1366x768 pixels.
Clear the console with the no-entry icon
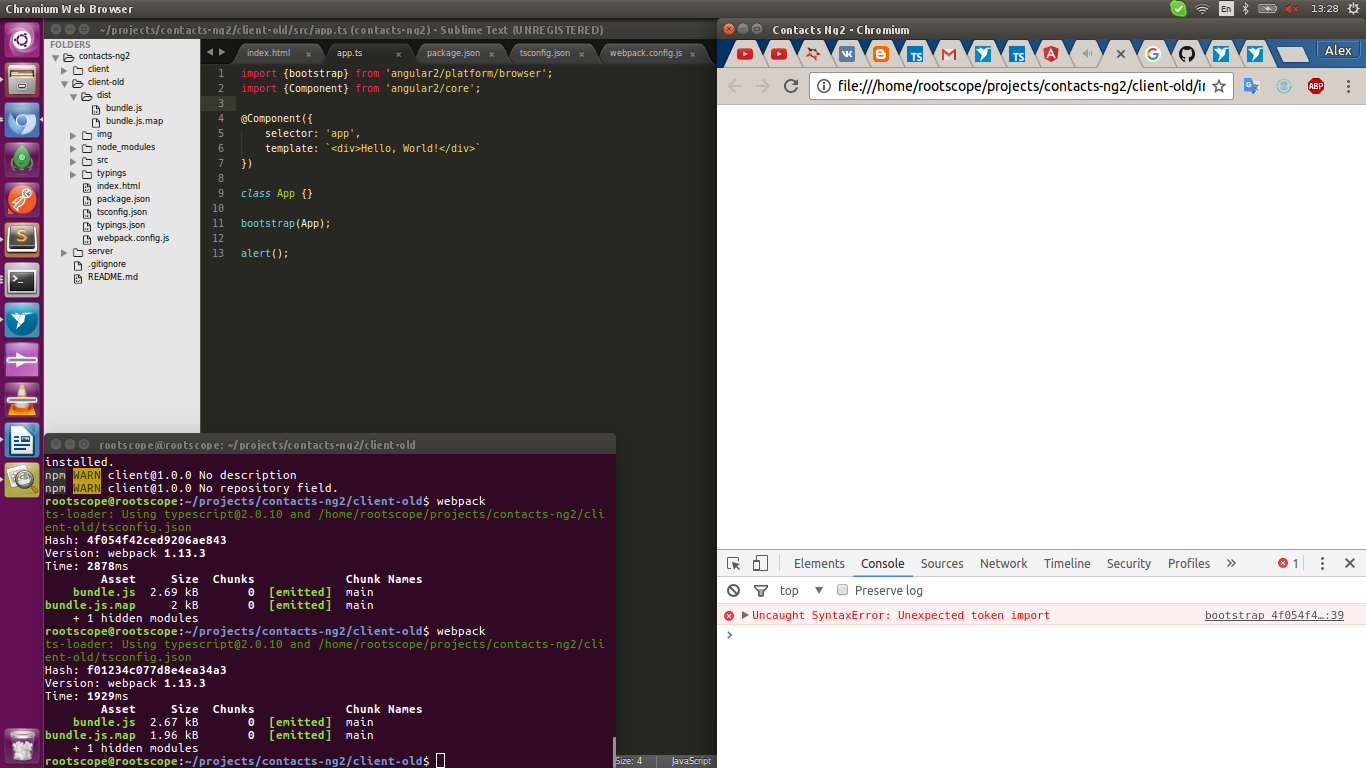734,591
